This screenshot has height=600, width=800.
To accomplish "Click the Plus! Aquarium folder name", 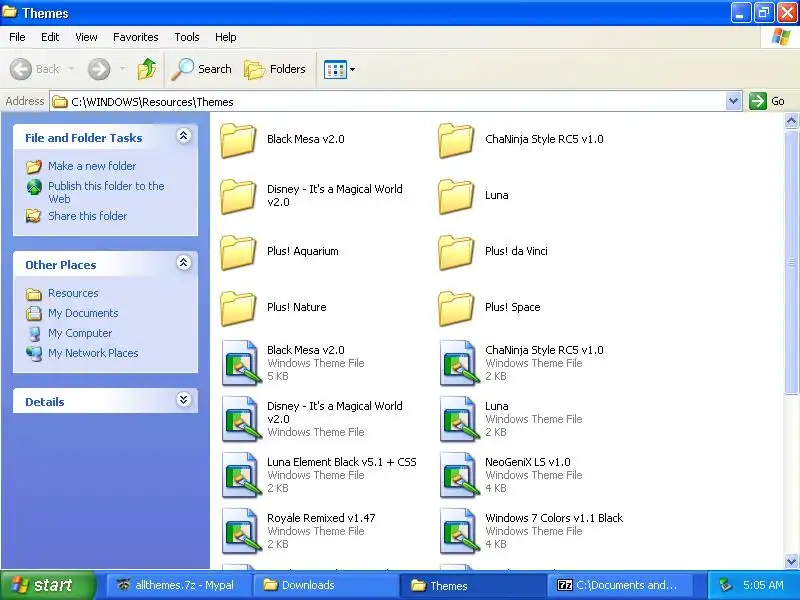I will click(303, 251).
